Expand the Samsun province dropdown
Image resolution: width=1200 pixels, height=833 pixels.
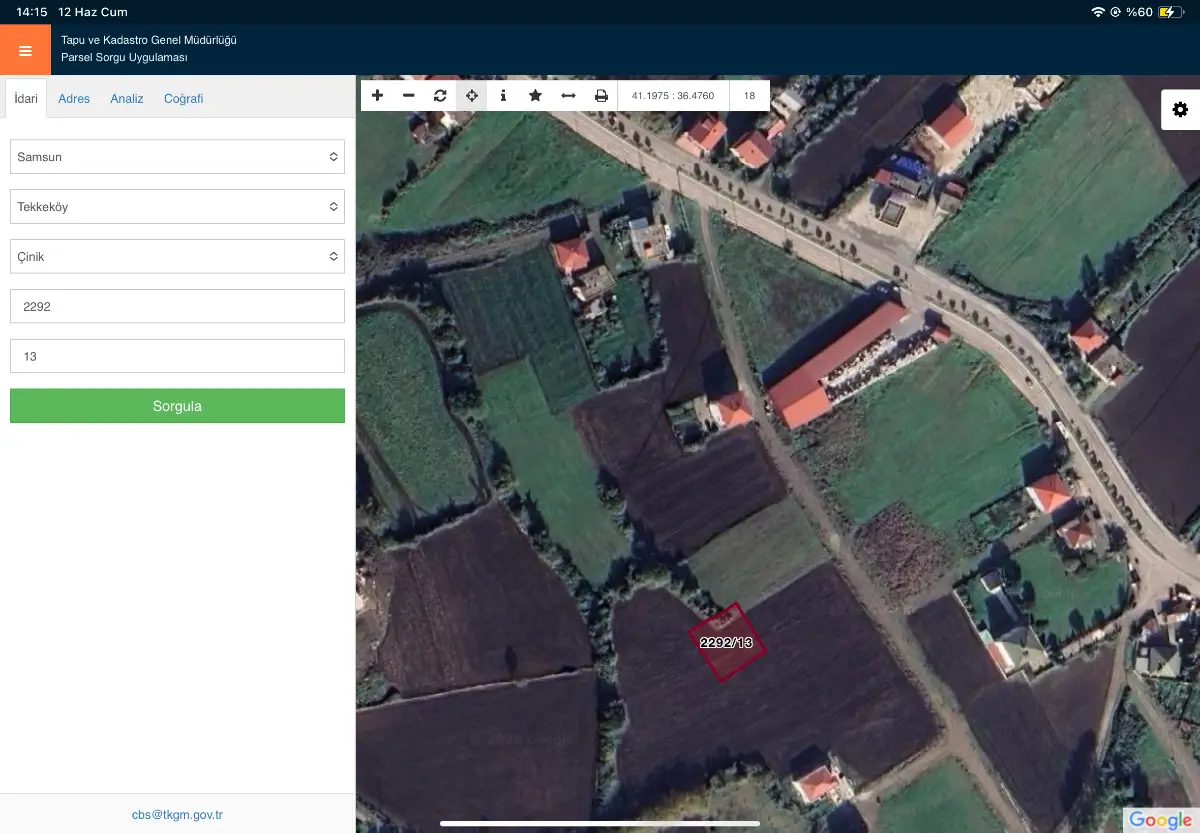point(177,157)
